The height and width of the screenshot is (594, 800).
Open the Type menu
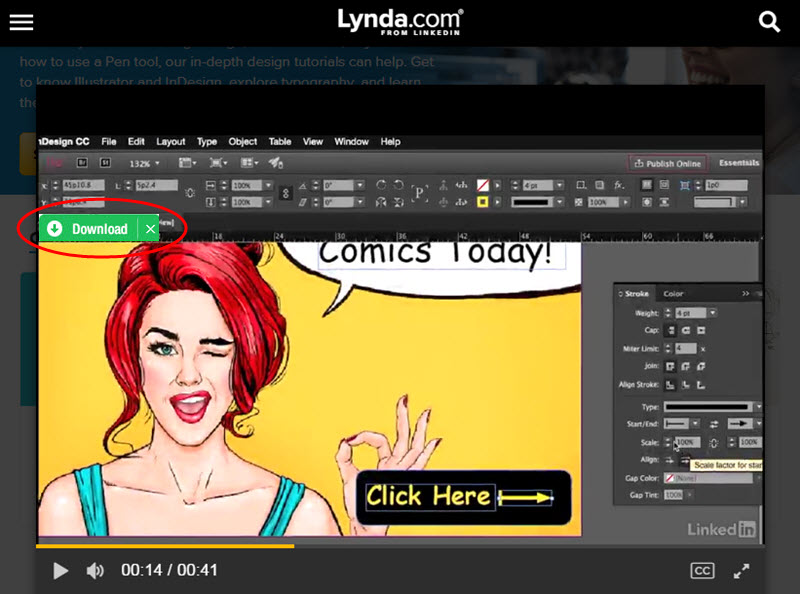207,142
